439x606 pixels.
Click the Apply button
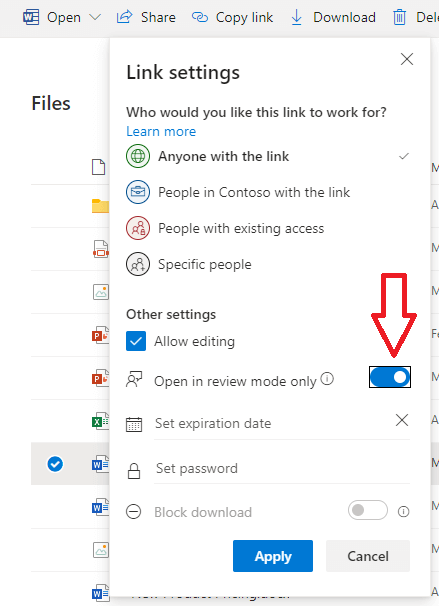point(273,556)
